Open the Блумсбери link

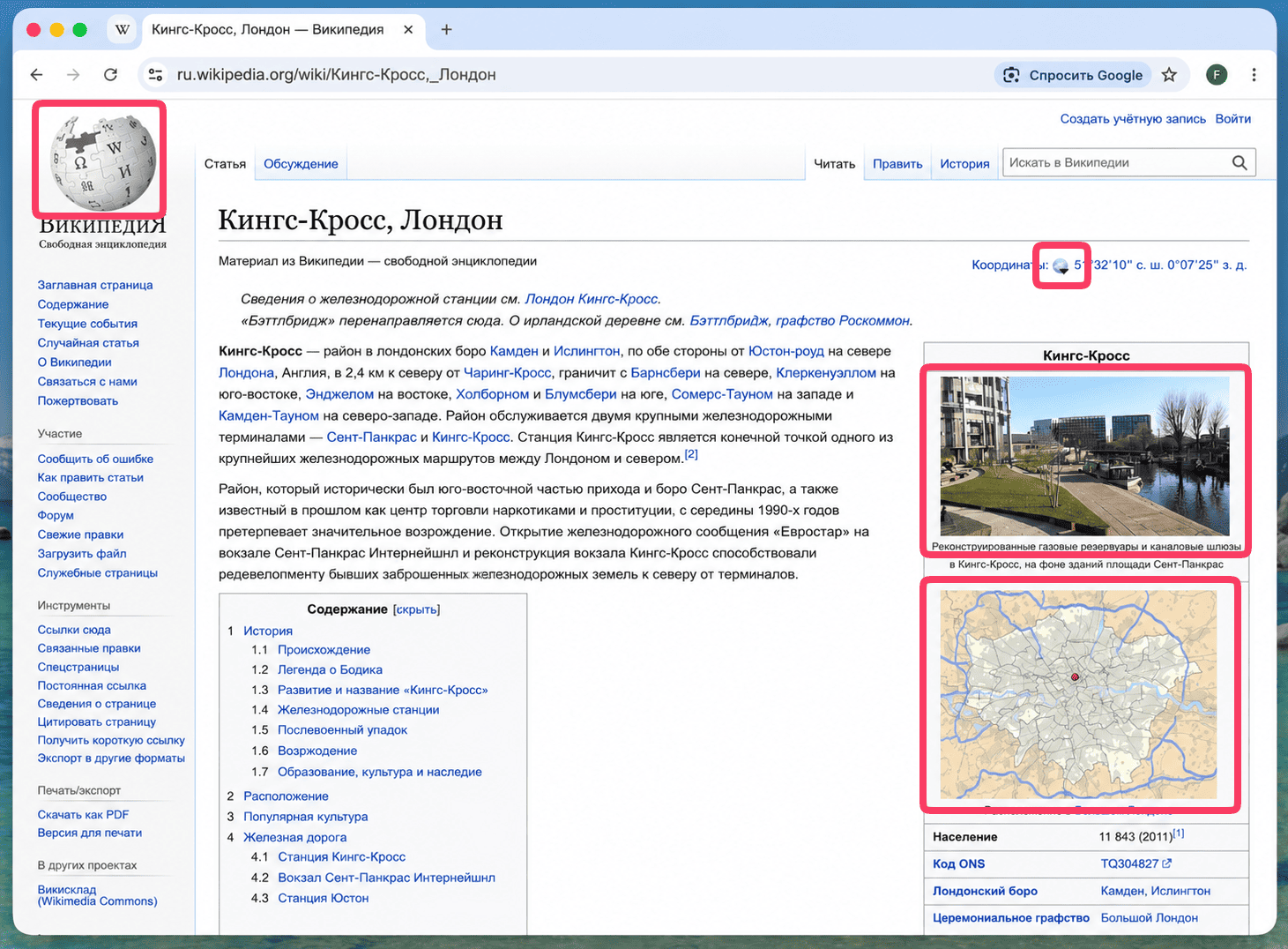581,394
